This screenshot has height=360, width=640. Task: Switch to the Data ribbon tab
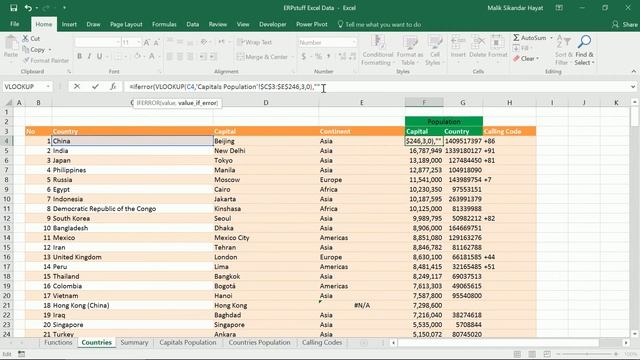click(x=193, y=24)
